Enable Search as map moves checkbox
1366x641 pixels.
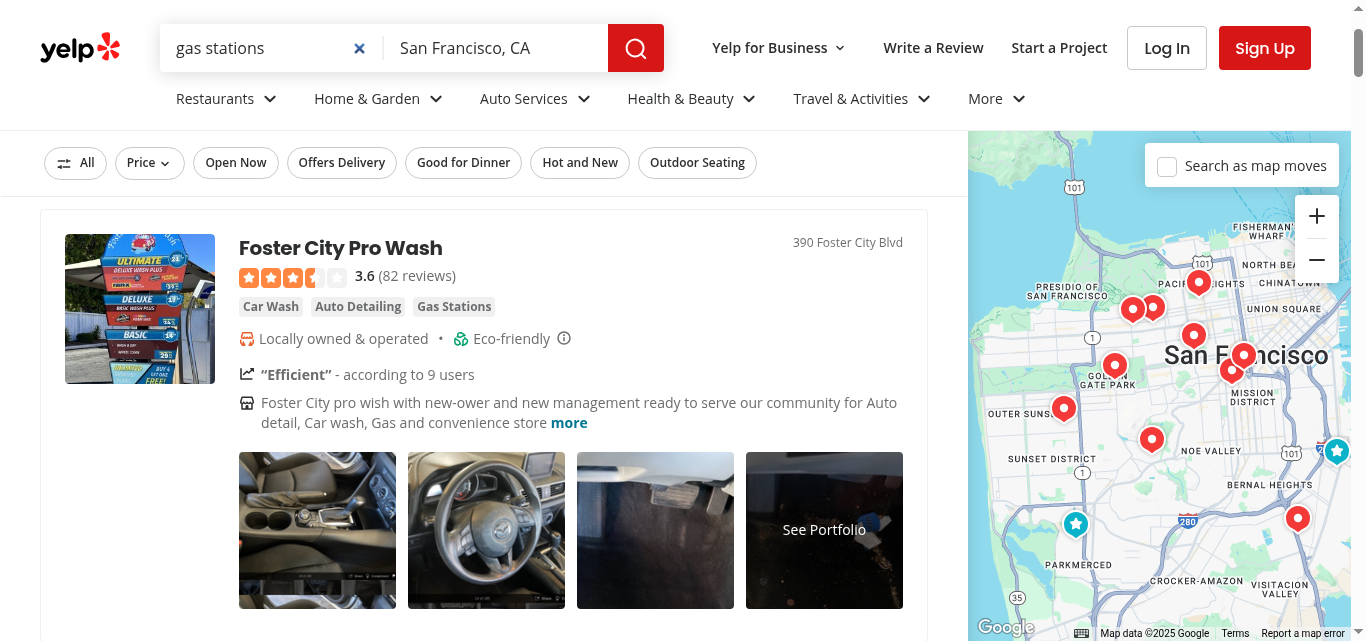click(1167, 166)
